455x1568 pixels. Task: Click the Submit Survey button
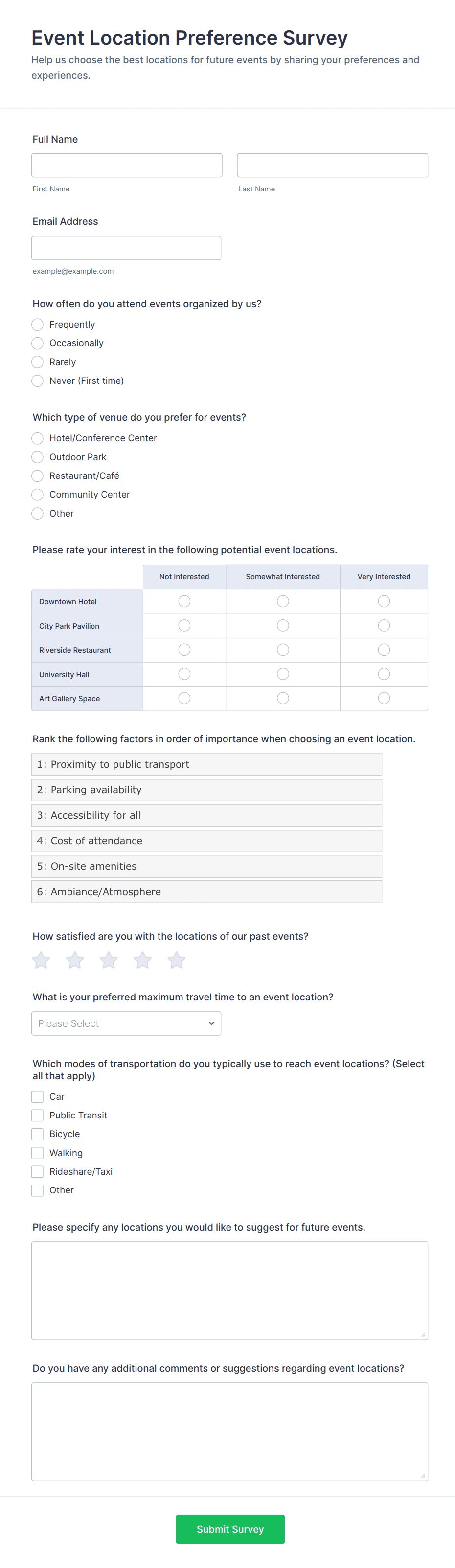coord(230,1529)
